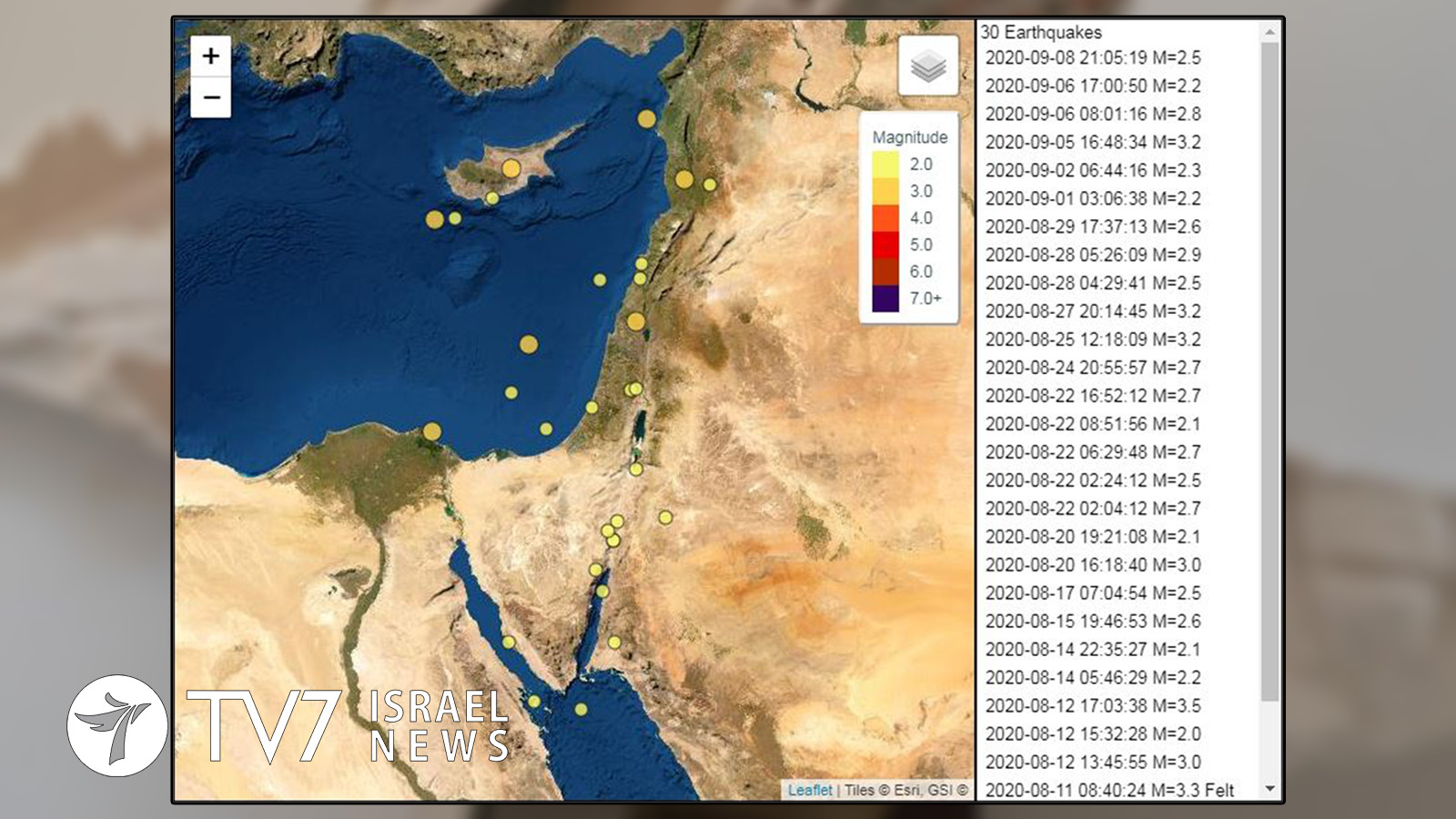This screenshot has height=819, width=1456.
Task: Zoom in on the earthquake map
Action: [210, 56]
